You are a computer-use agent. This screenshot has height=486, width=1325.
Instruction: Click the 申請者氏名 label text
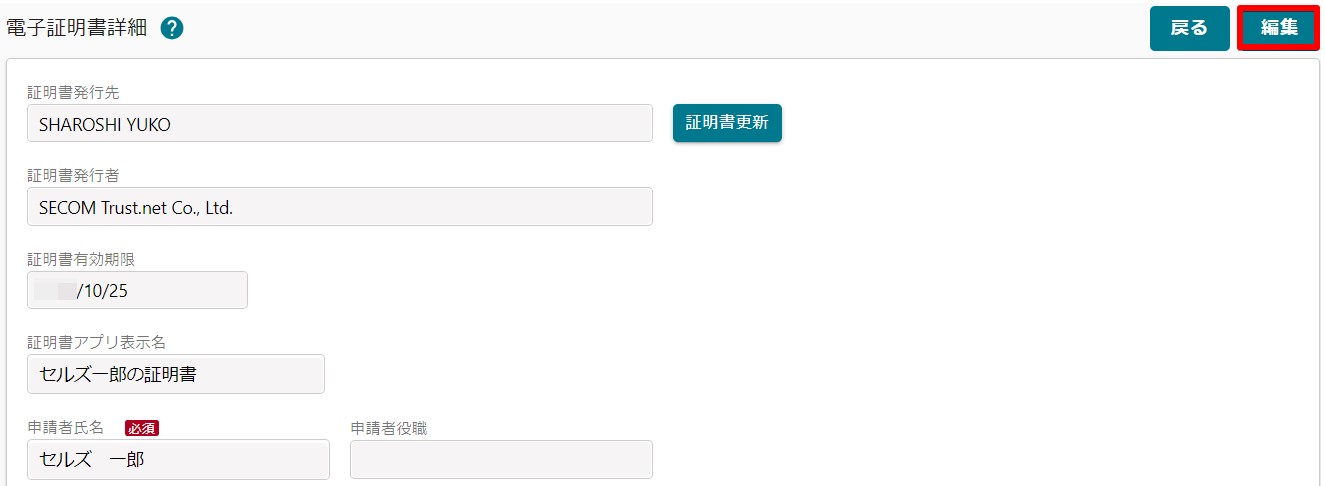tap(66, 428)
